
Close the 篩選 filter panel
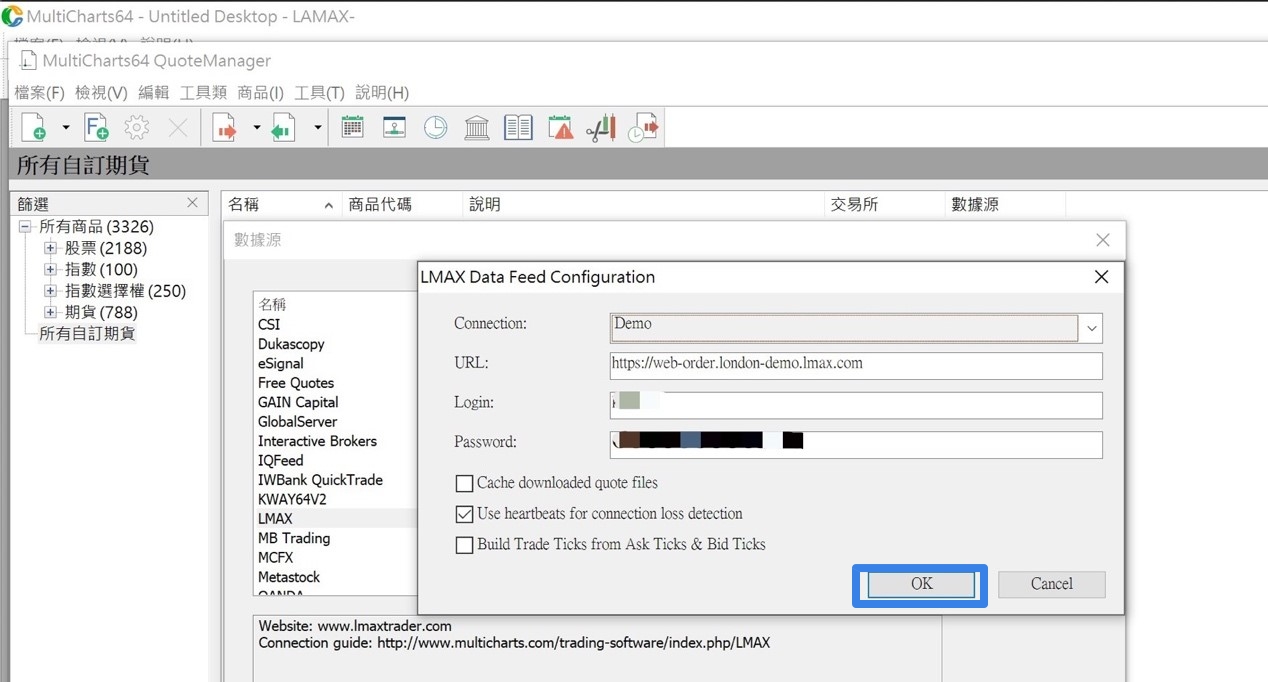pyautogui.click(x=192, y=203)
